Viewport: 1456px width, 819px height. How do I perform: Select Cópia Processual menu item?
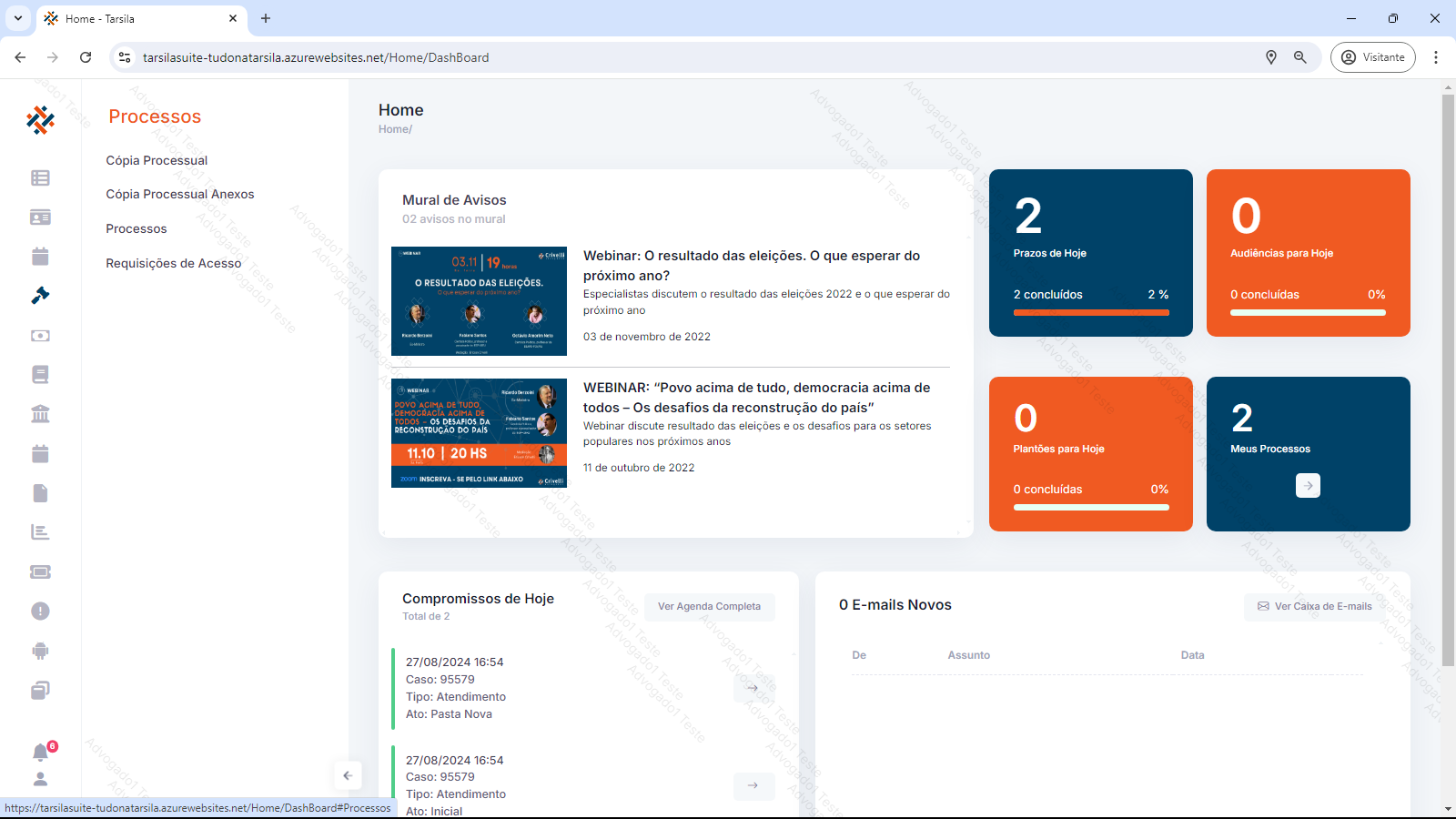coord(157,160)
